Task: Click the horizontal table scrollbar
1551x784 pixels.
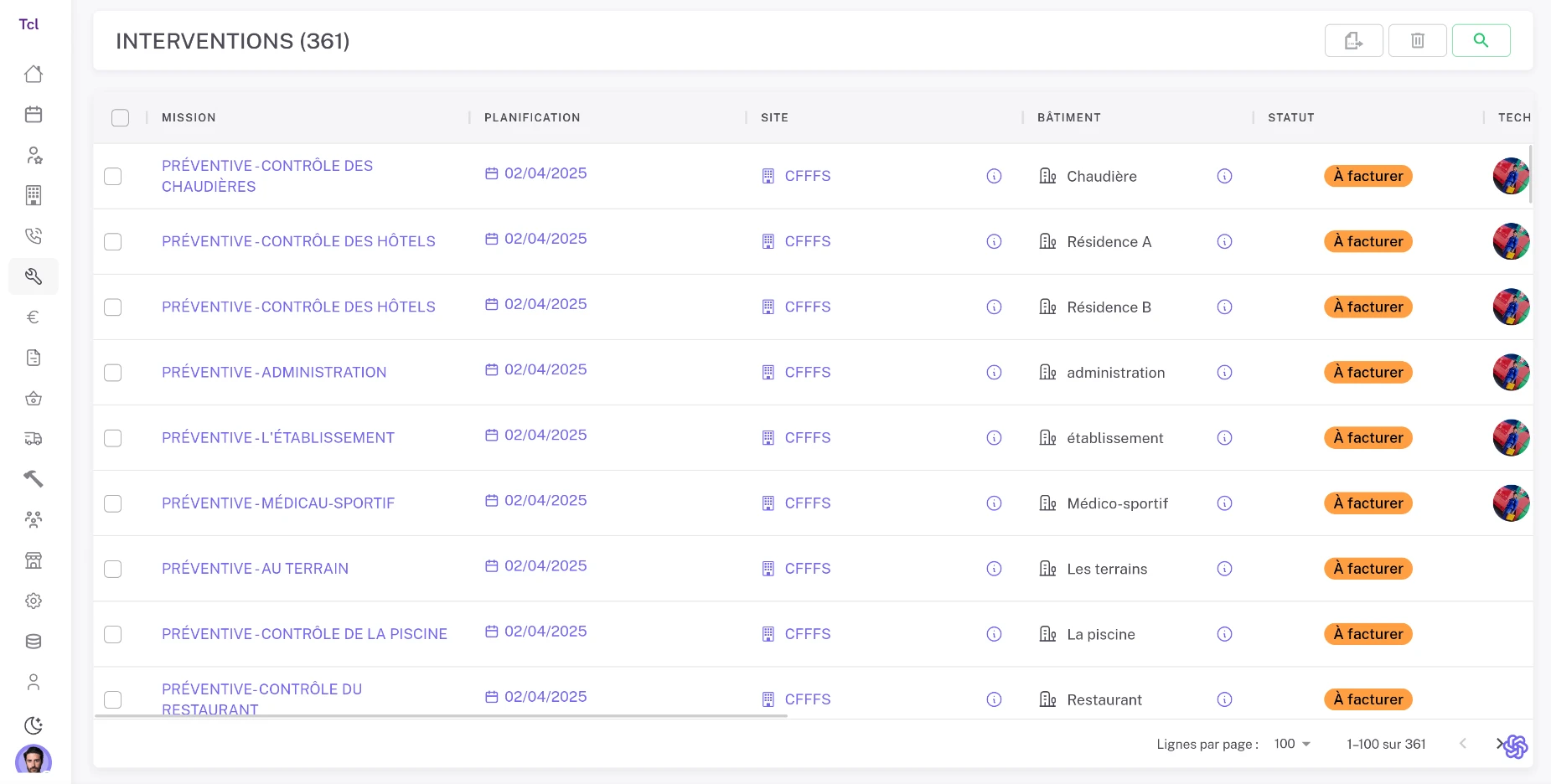Action: point(441,716)
